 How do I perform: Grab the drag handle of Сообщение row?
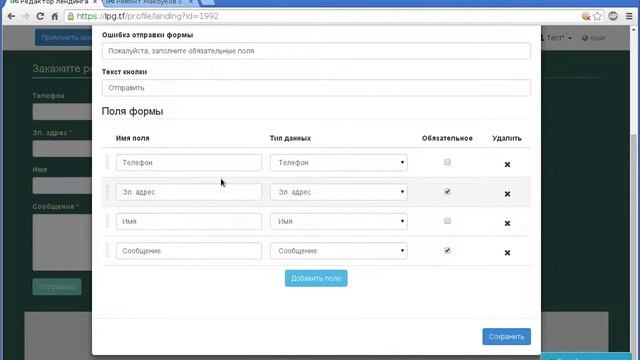tap(107, 251)
